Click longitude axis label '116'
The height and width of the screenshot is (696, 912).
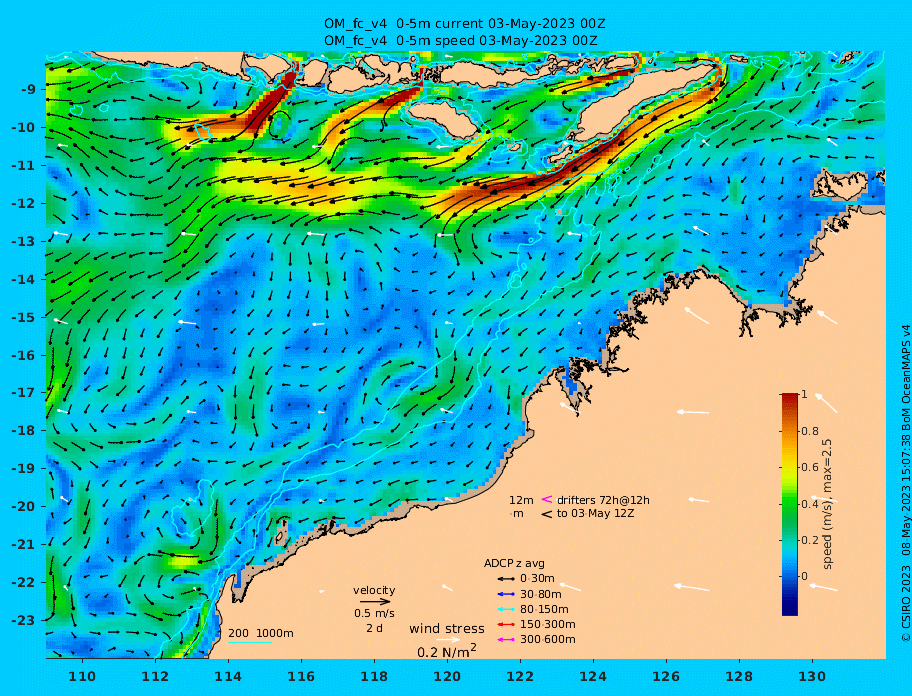(301, 676)
